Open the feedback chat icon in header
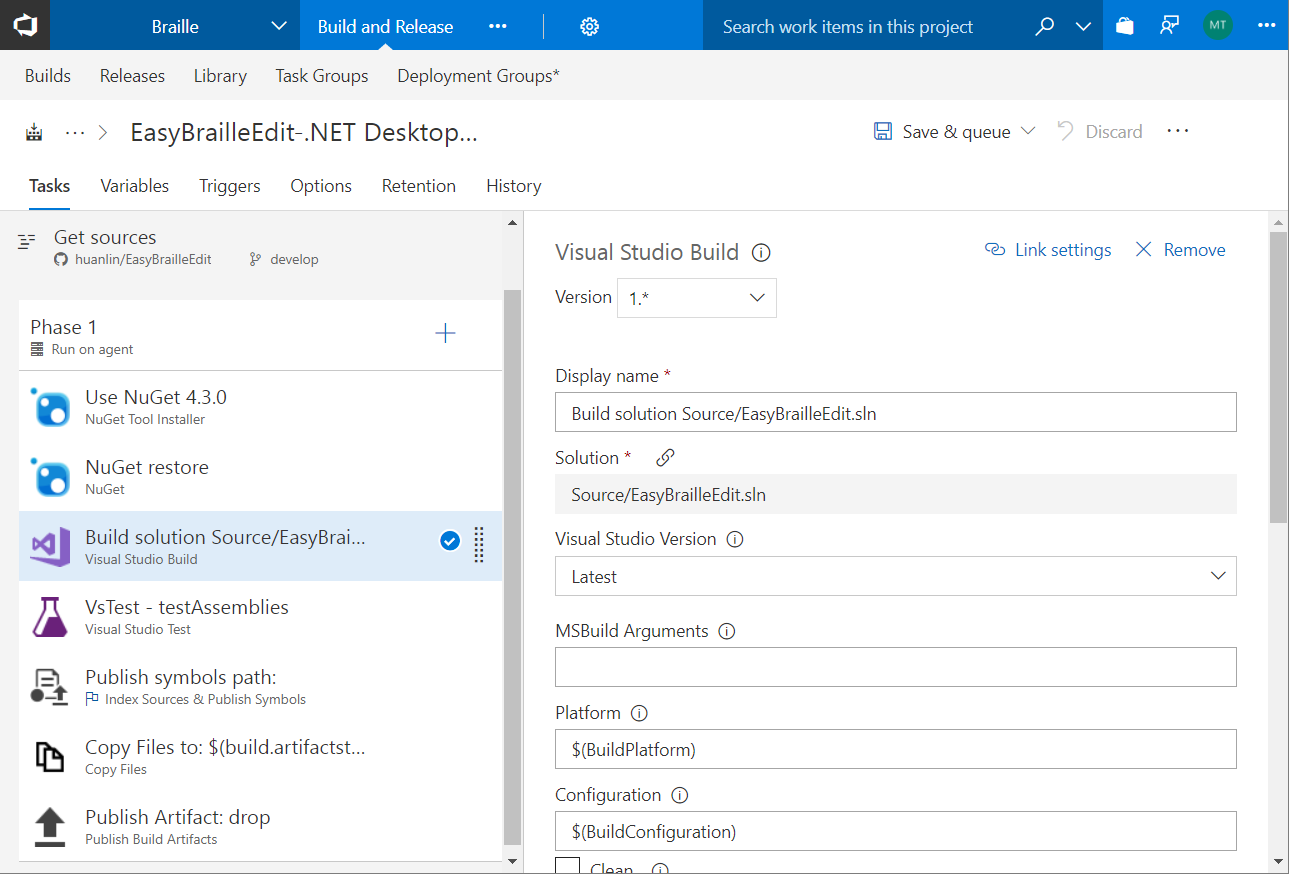 pyautogui.click(x=1169, y=27)
